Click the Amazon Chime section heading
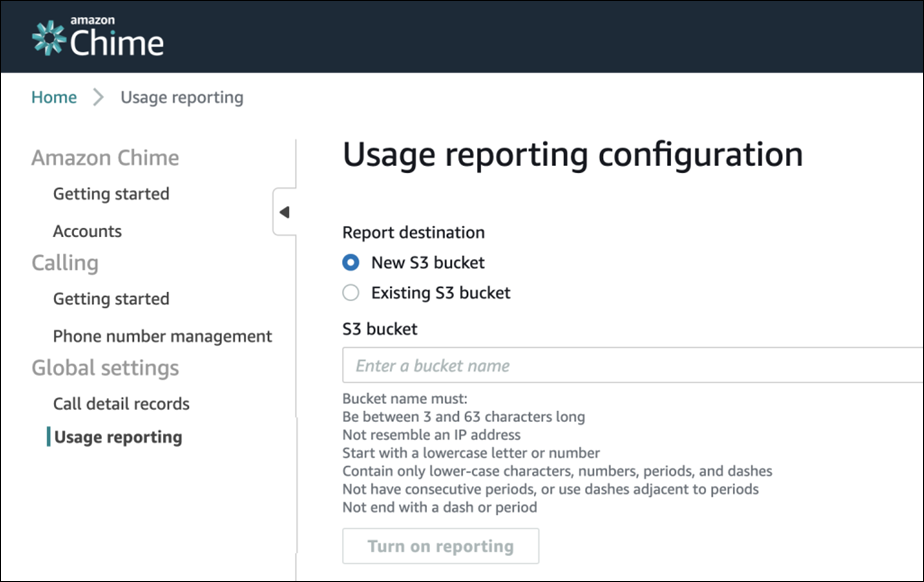 click(104, 157)
